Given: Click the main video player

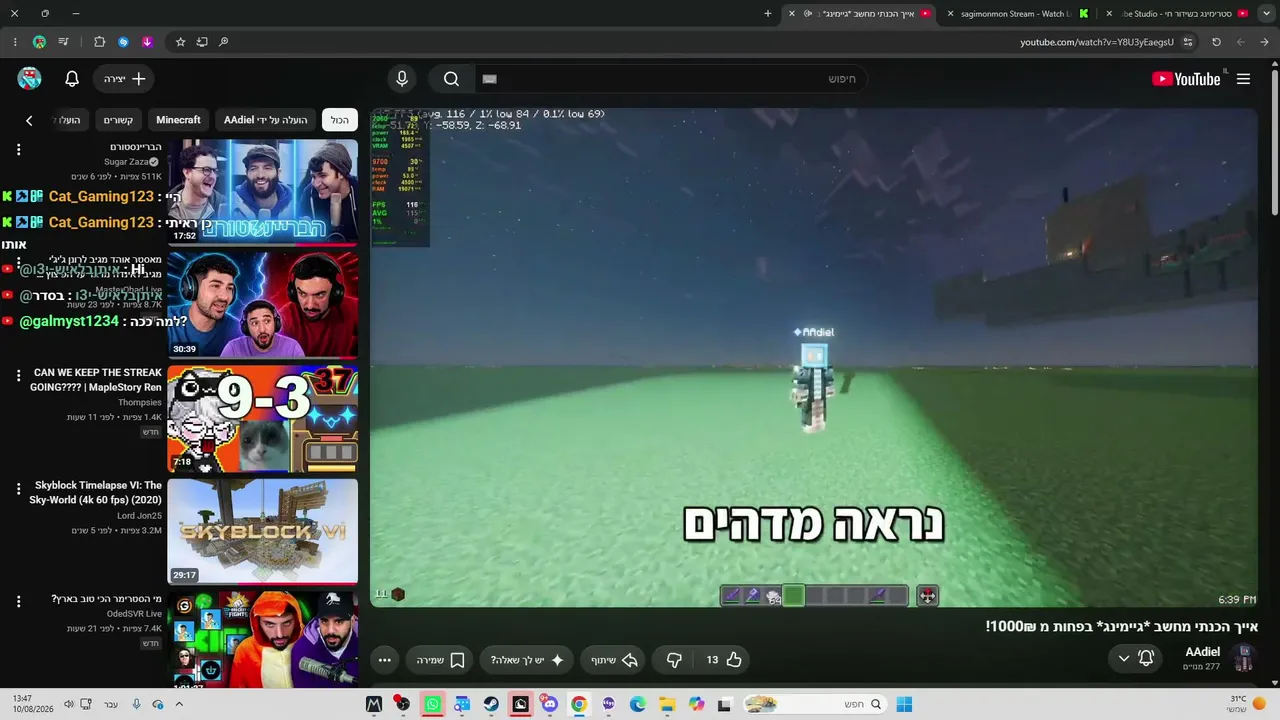Looking at the screenshot, I should (814, 357).
